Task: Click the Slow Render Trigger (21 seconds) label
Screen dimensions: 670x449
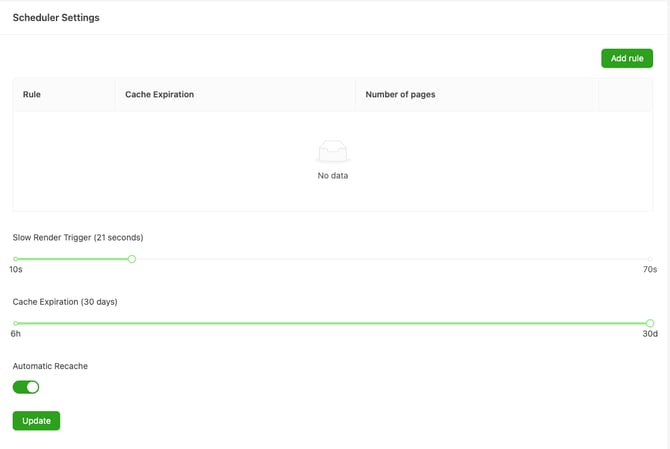Action: [78, 238]
